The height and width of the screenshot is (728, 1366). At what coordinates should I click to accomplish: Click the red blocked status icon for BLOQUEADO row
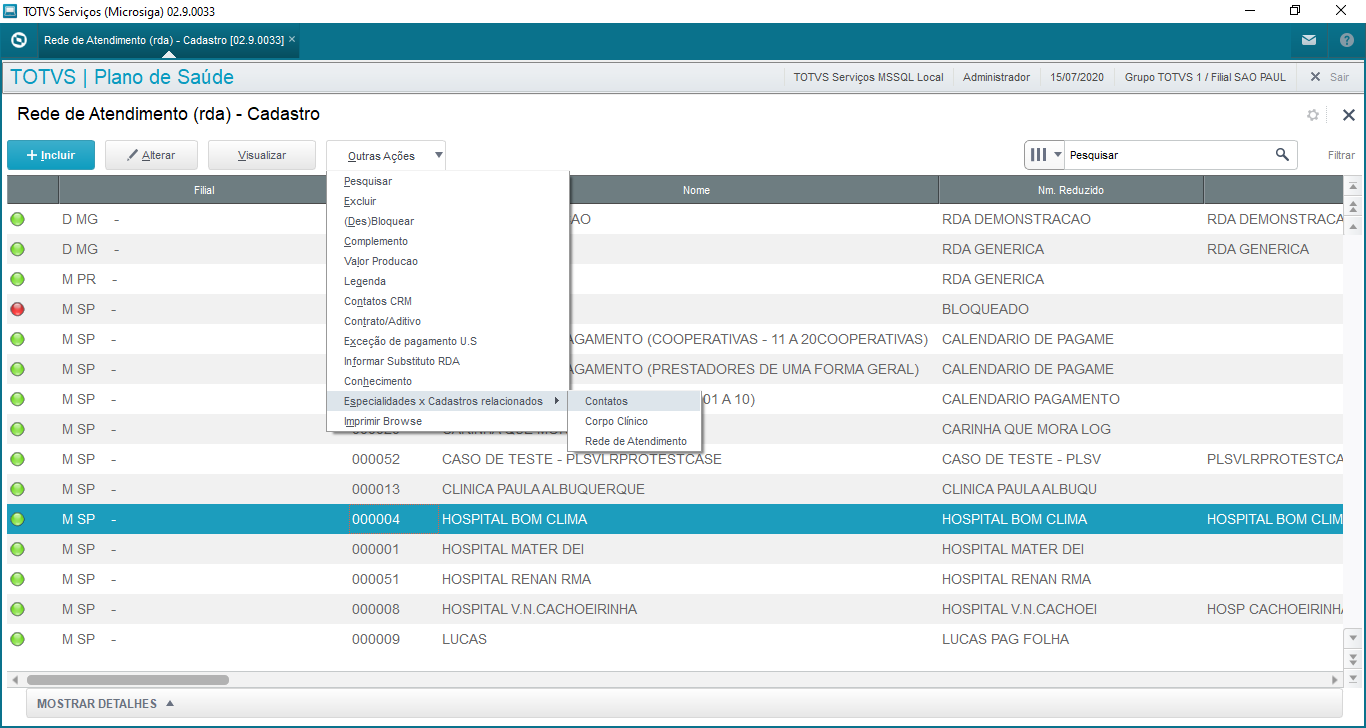point(18,309)
